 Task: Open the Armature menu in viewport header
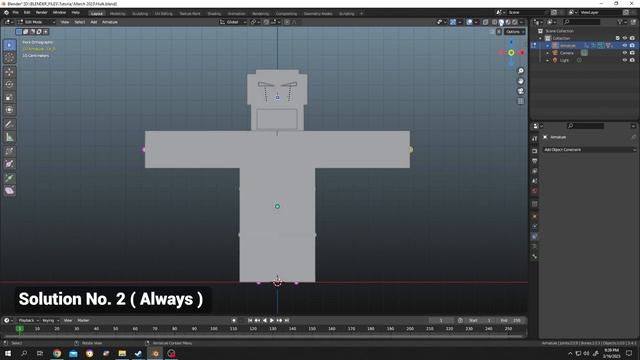coord(110,22)
